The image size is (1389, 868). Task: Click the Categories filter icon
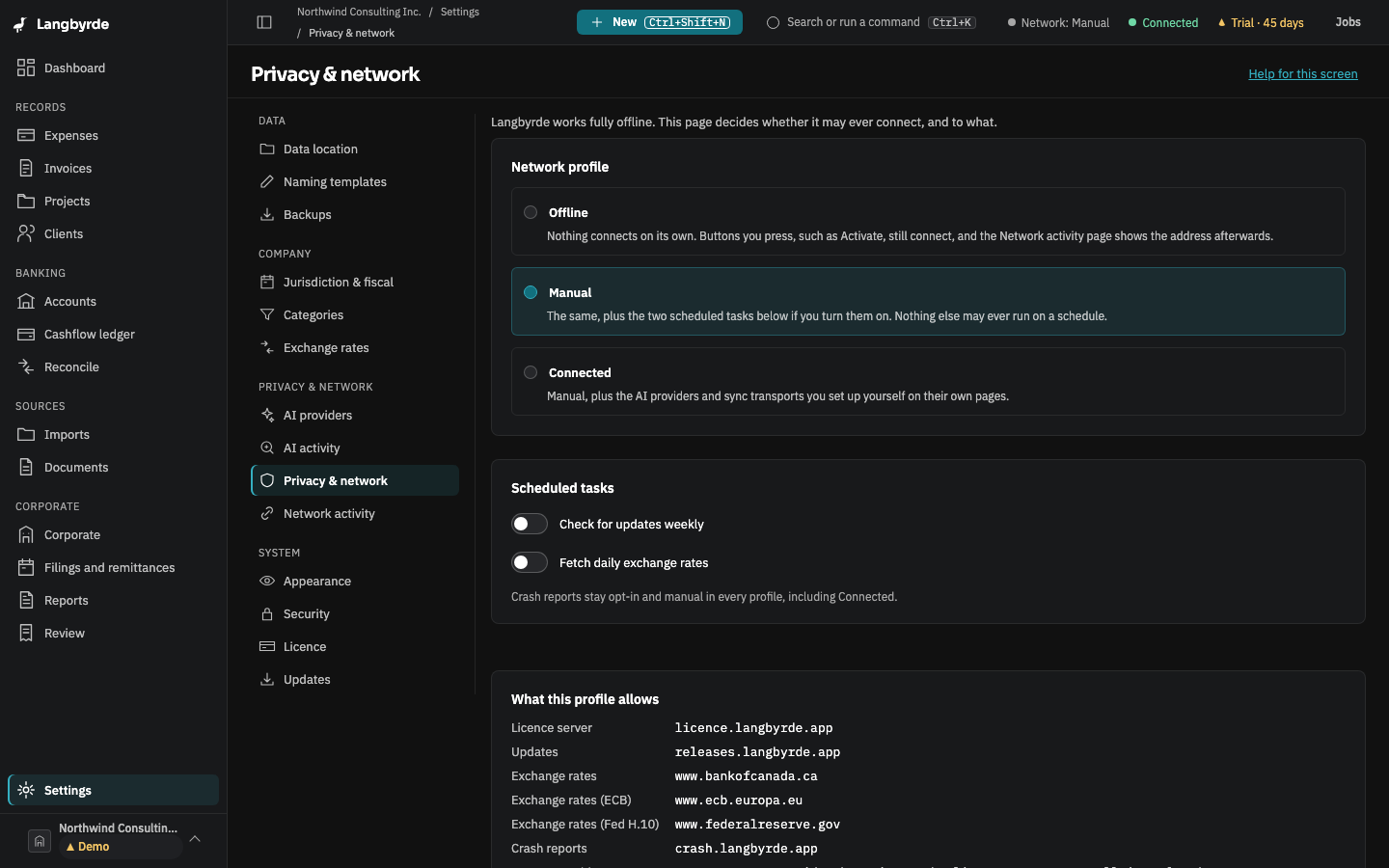(x=267, y=314)
